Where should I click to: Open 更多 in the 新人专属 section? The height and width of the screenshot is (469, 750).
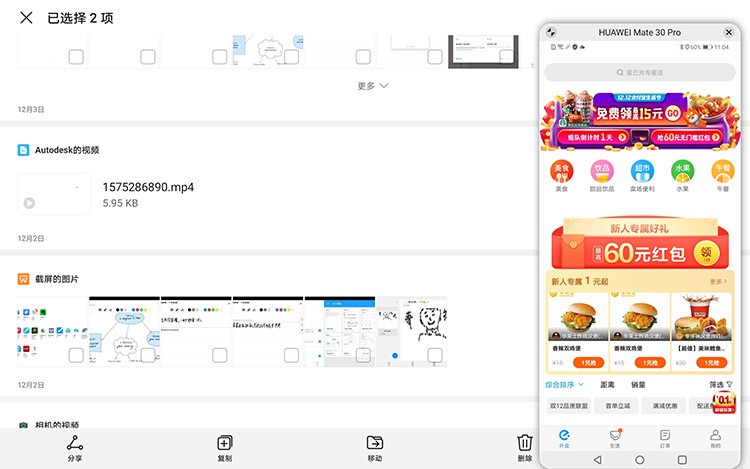pyautogui.click(x=718, y=282)
